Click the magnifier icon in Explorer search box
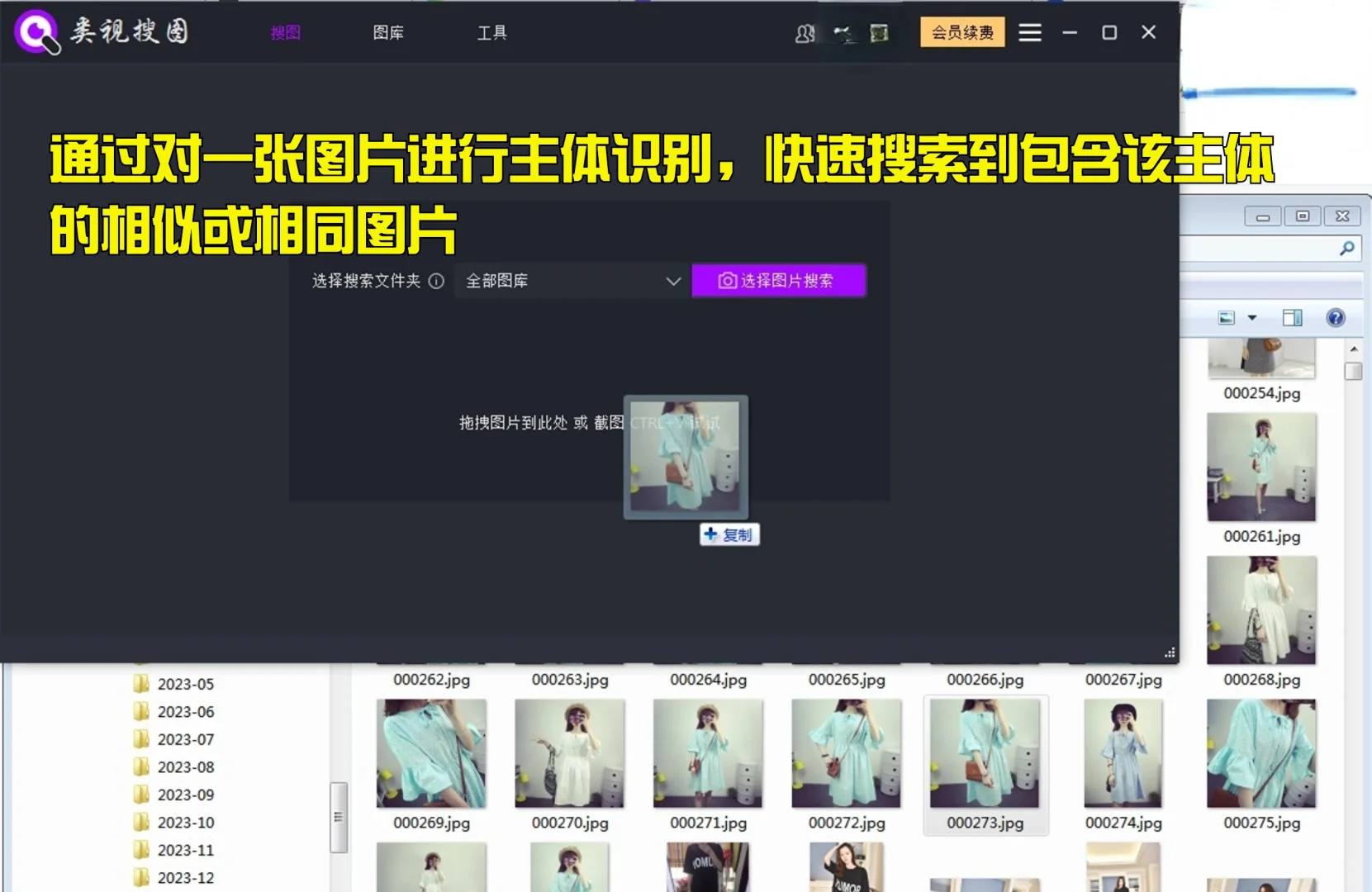Viewport: 1372px width, 892px height. pos(1348,249)
